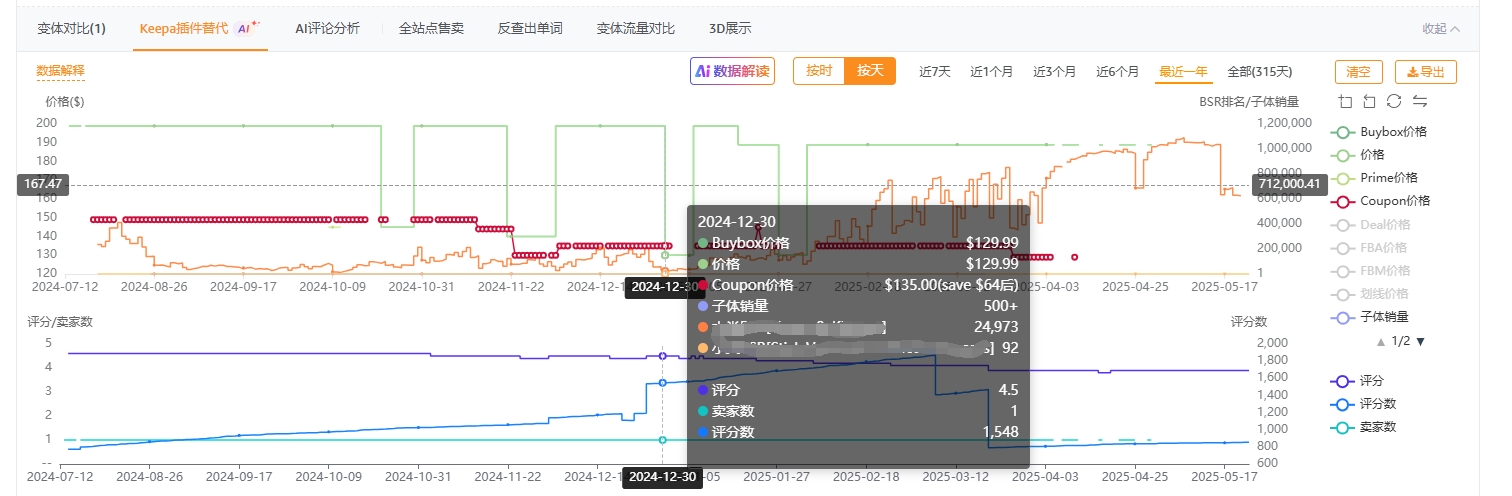The width and height of the screenshot is (1512, 496).
Task: Click the 导出 export button
Action: [x=1426, y=72]
